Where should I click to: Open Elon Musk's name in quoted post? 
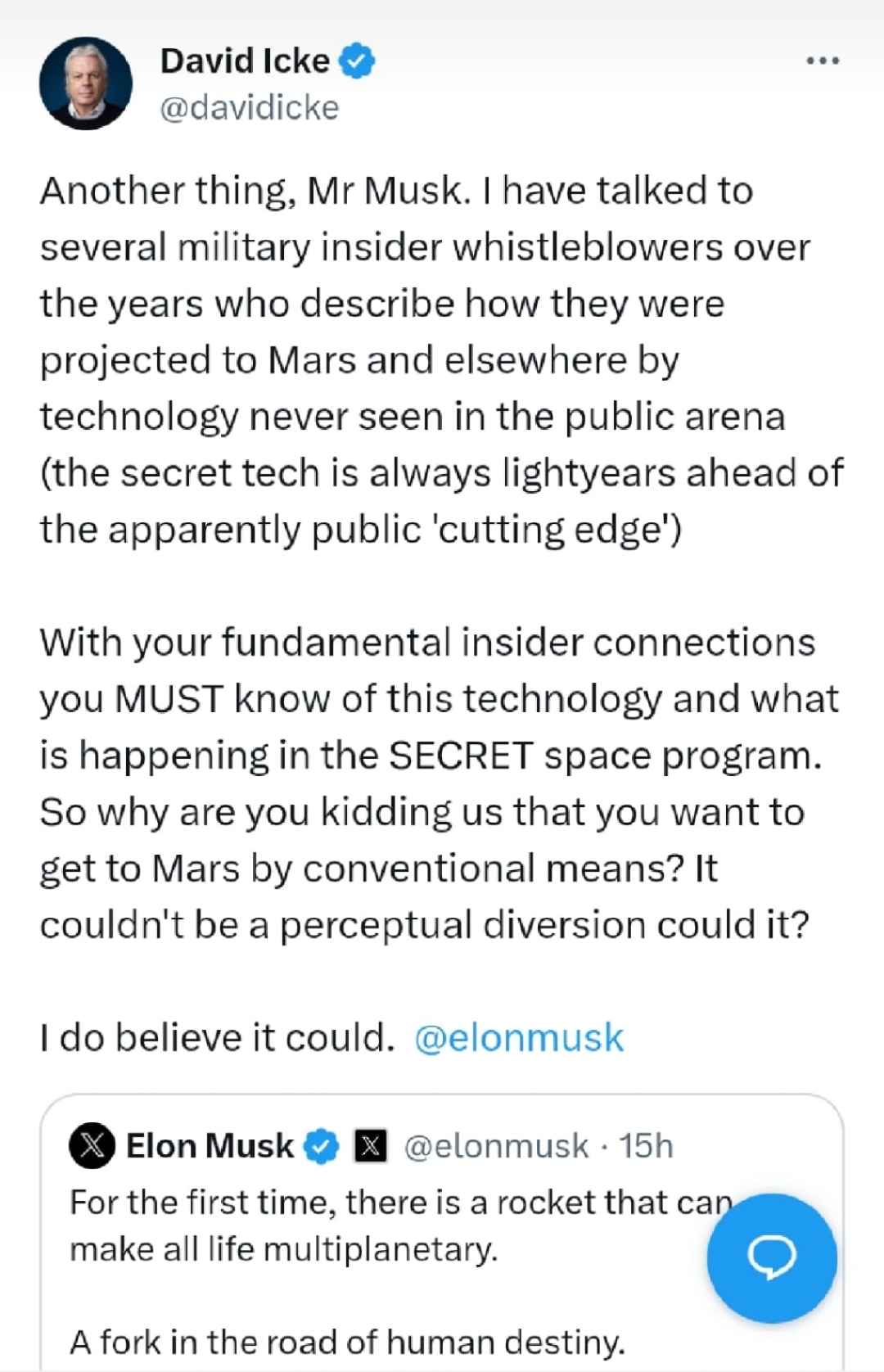pyautogui.click(x=210, y=1145)
